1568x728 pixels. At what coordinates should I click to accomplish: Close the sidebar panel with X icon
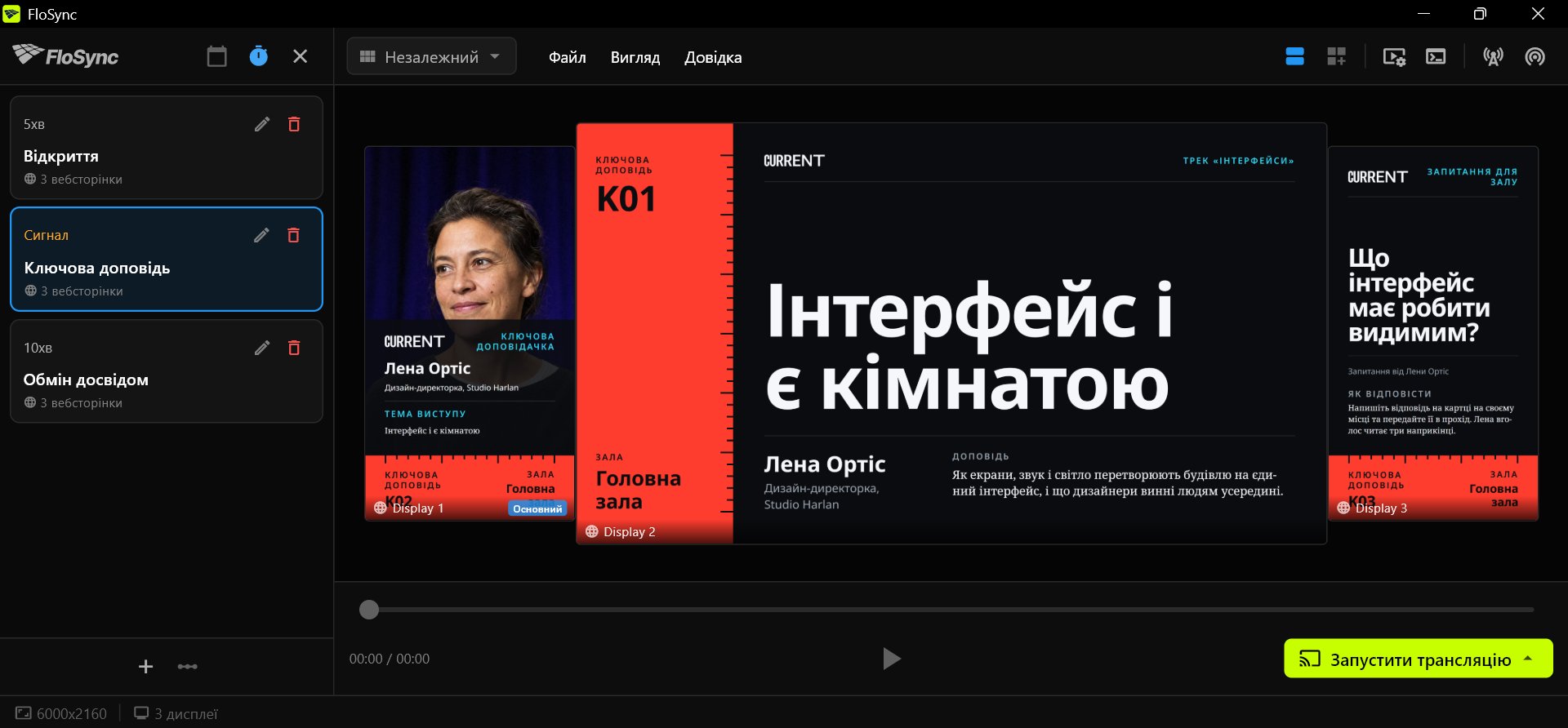tap(300, 56)
